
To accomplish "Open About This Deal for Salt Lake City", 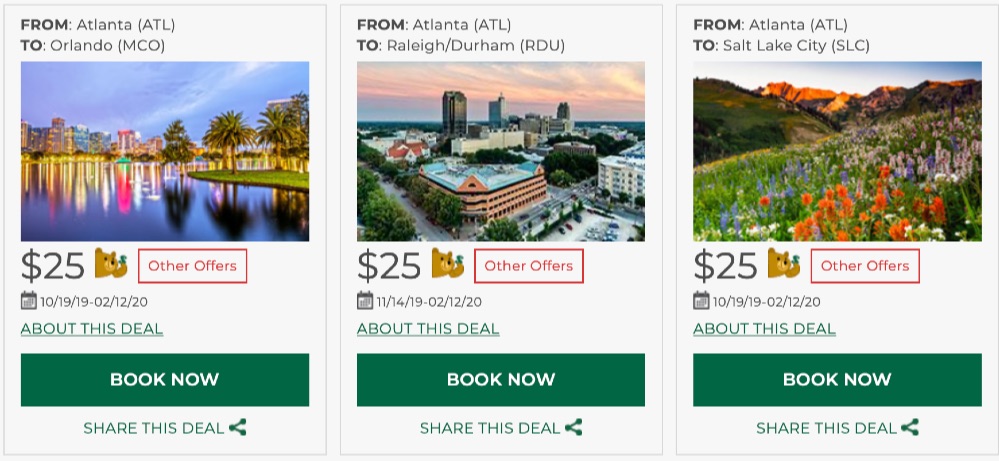I will click(764, 329).
